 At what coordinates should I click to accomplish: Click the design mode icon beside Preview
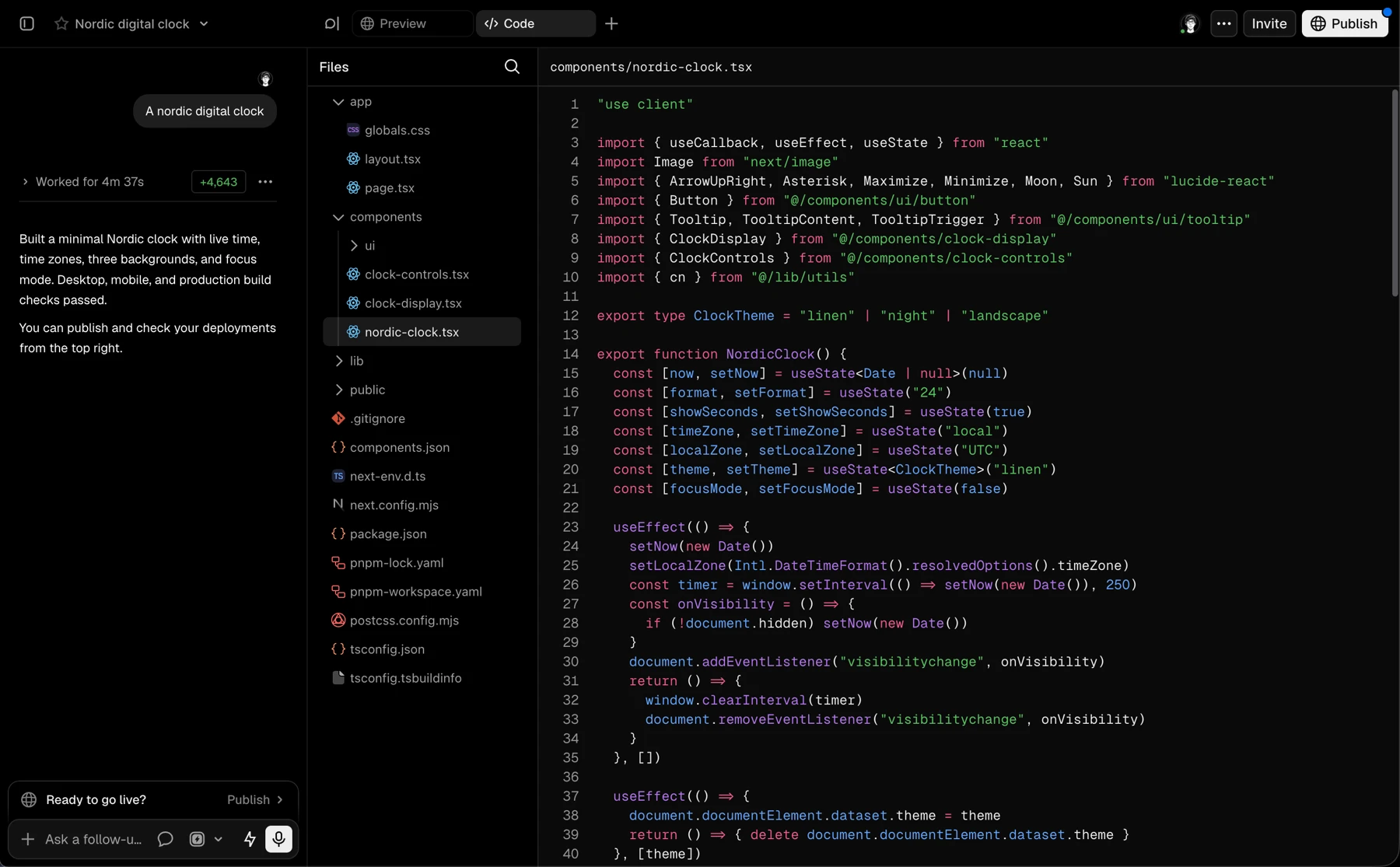(332, 23)
